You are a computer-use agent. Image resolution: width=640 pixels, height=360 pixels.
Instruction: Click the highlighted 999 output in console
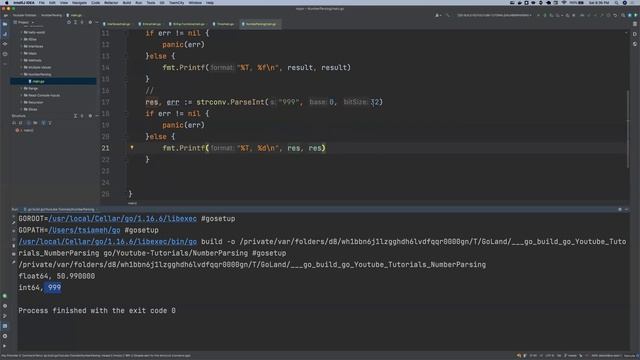pos(53,288)
